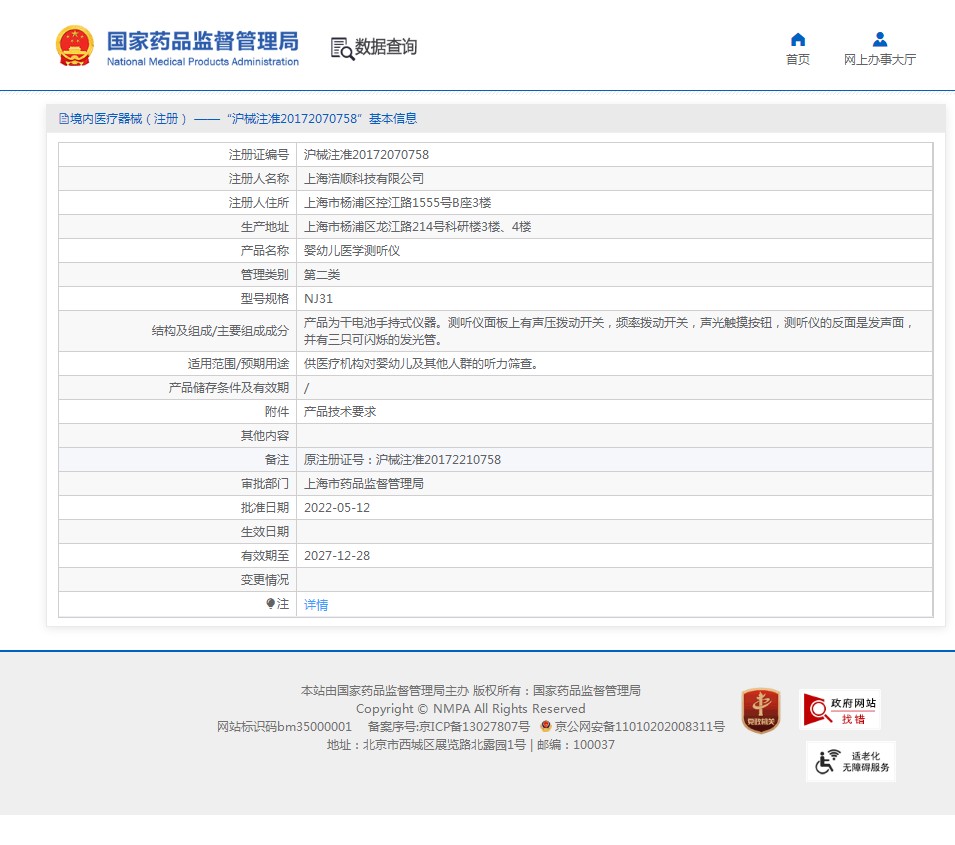Open 适老化无障碍服务 accessibility icon
This screenshot has width=955, height=845.
pyautogui.click(x=851, y=762)
